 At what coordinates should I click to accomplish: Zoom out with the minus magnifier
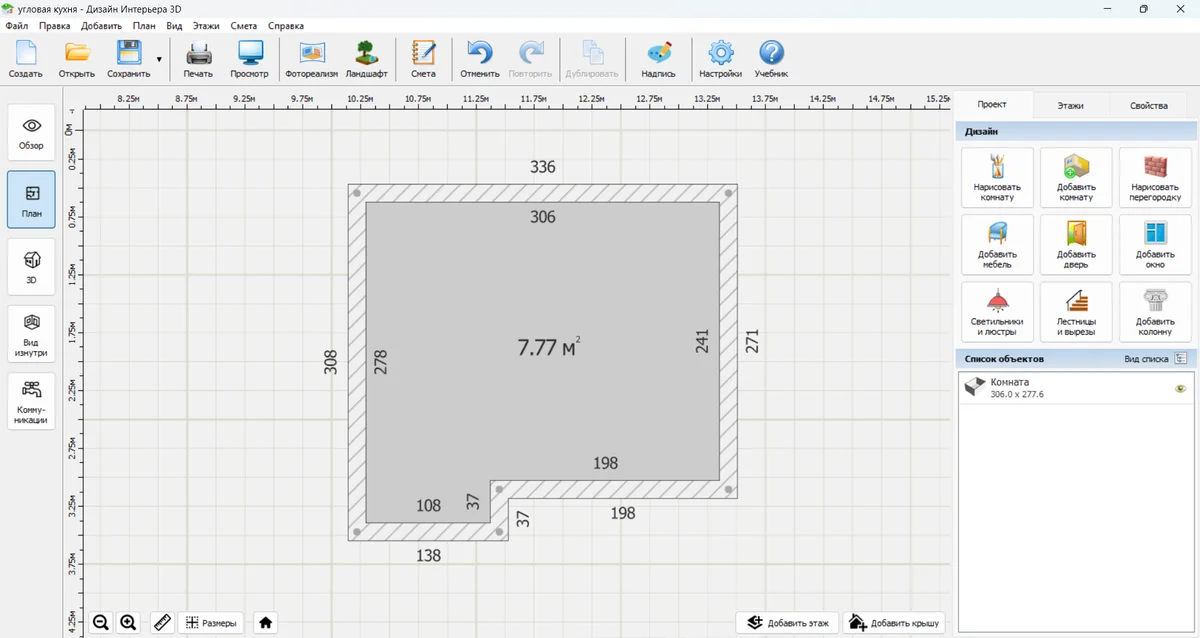pyautogui.click(x=101, y=623)
